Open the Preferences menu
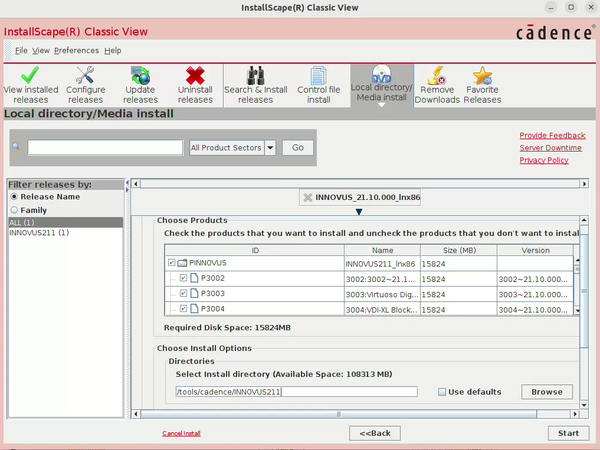This screenshot has height=450, width=600. [76, 50]
